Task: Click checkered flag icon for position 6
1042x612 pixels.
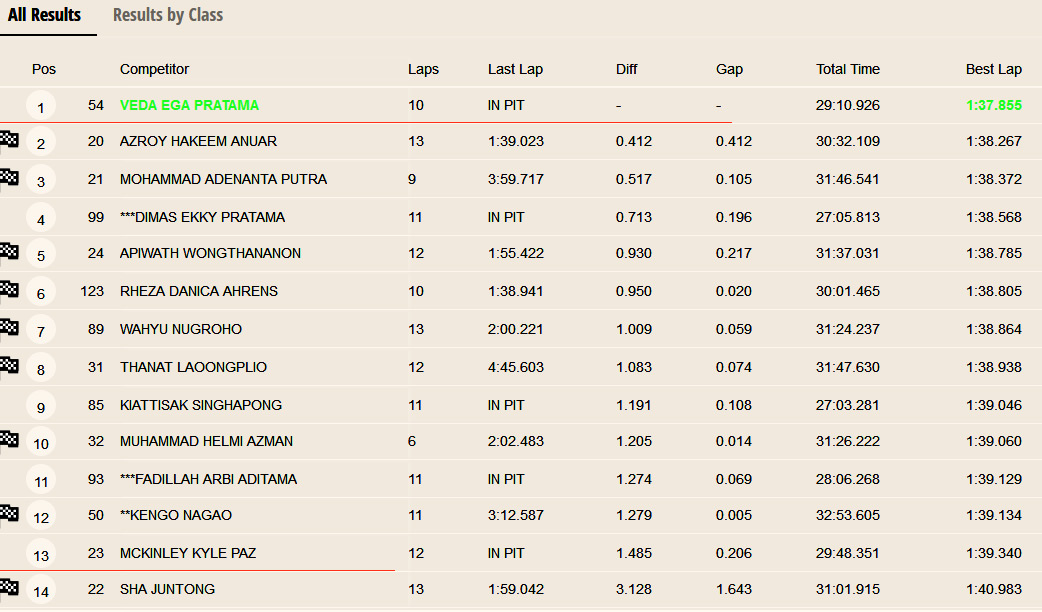Action: tap(9, 289)
